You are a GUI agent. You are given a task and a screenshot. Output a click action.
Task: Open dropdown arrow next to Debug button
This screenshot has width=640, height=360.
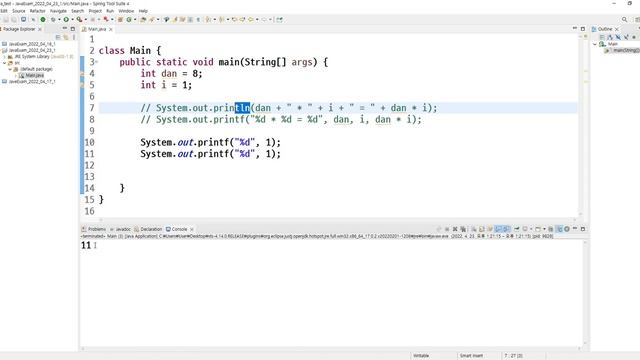pyautogui.click(x=59, y=20)
